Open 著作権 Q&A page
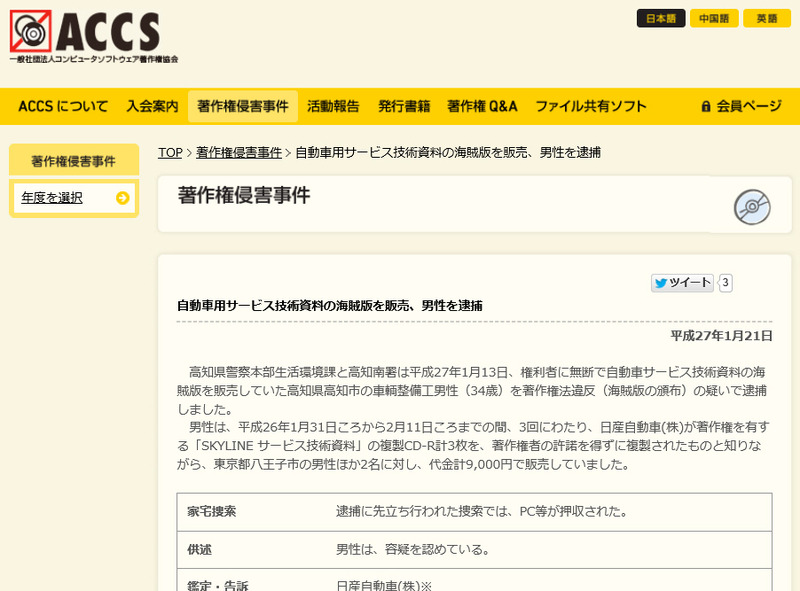This screenshot has height=591, width=800. pyautogui.click(x=482, y=106)
